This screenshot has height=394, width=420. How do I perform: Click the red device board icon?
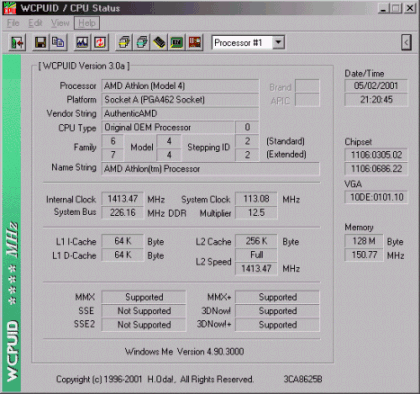tap(195, 42)
